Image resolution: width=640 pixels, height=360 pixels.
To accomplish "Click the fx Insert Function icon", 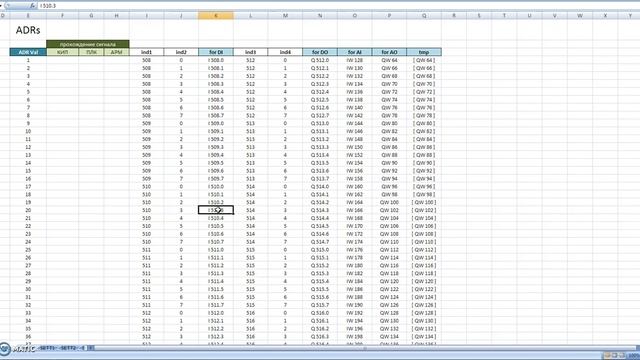I will click(x=33, y=6).
